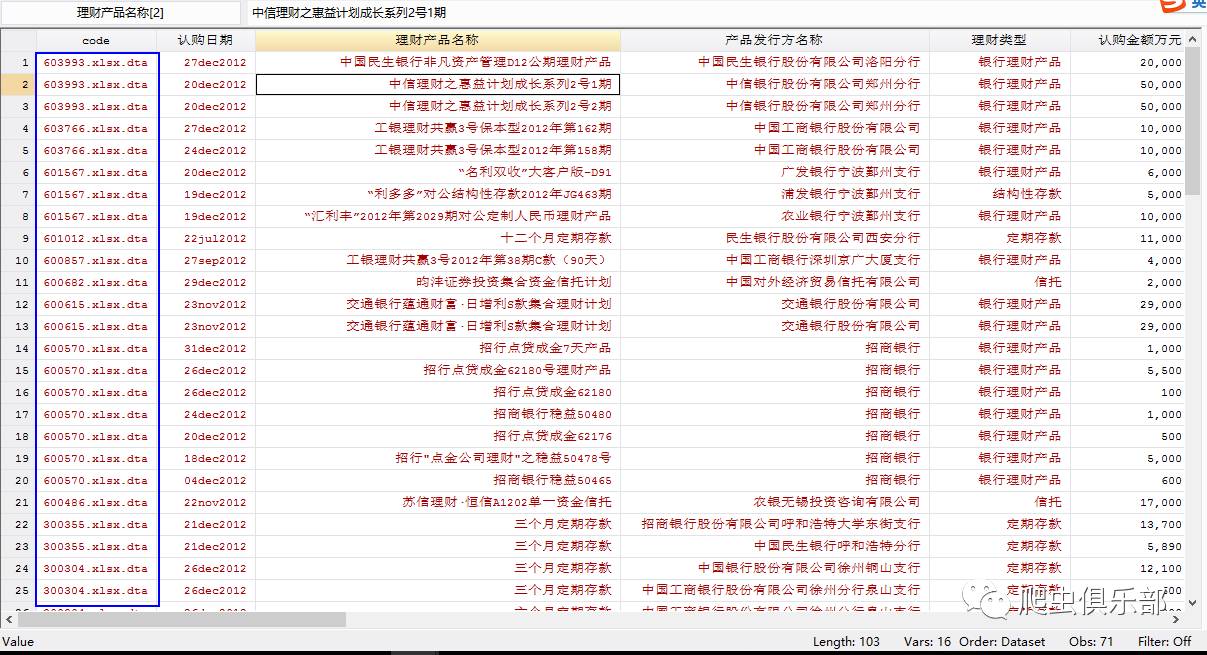Image resolution: width=1207 pixels, height=655 pixels.
Task: Click the 中信理财之惠益计划成长系列2号2期 cell
Action: (x=438, y=106)
